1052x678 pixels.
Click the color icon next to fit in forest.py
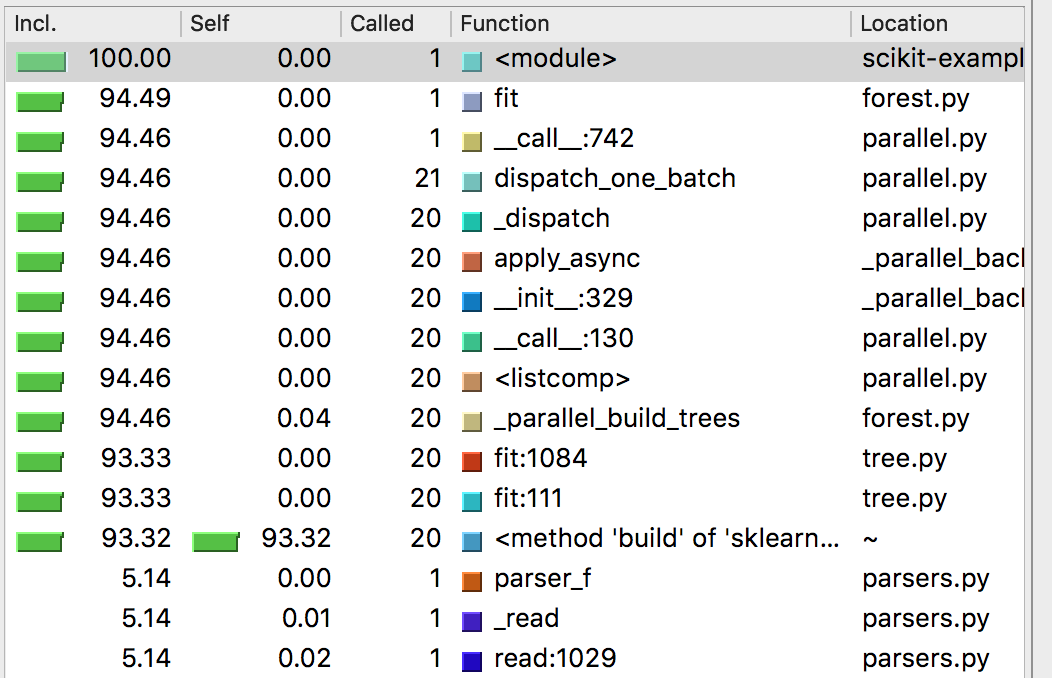coord(472,101)
